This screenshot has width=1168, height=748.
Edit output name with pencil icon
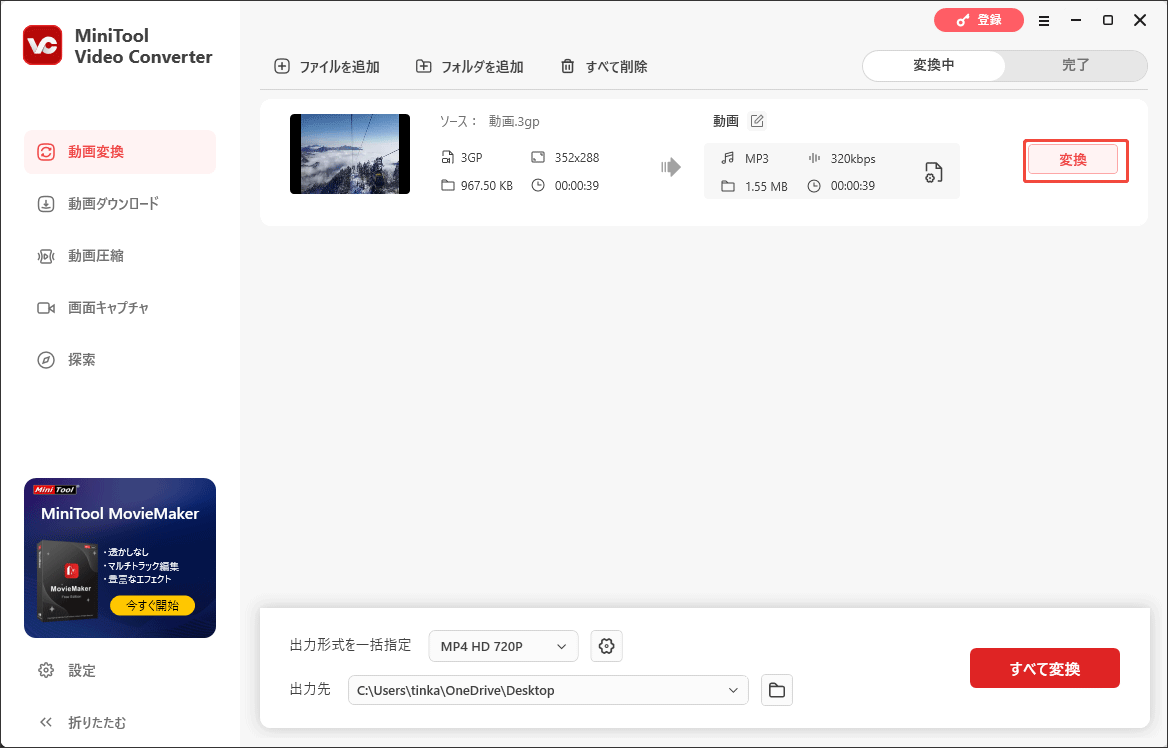click(757, 121)
